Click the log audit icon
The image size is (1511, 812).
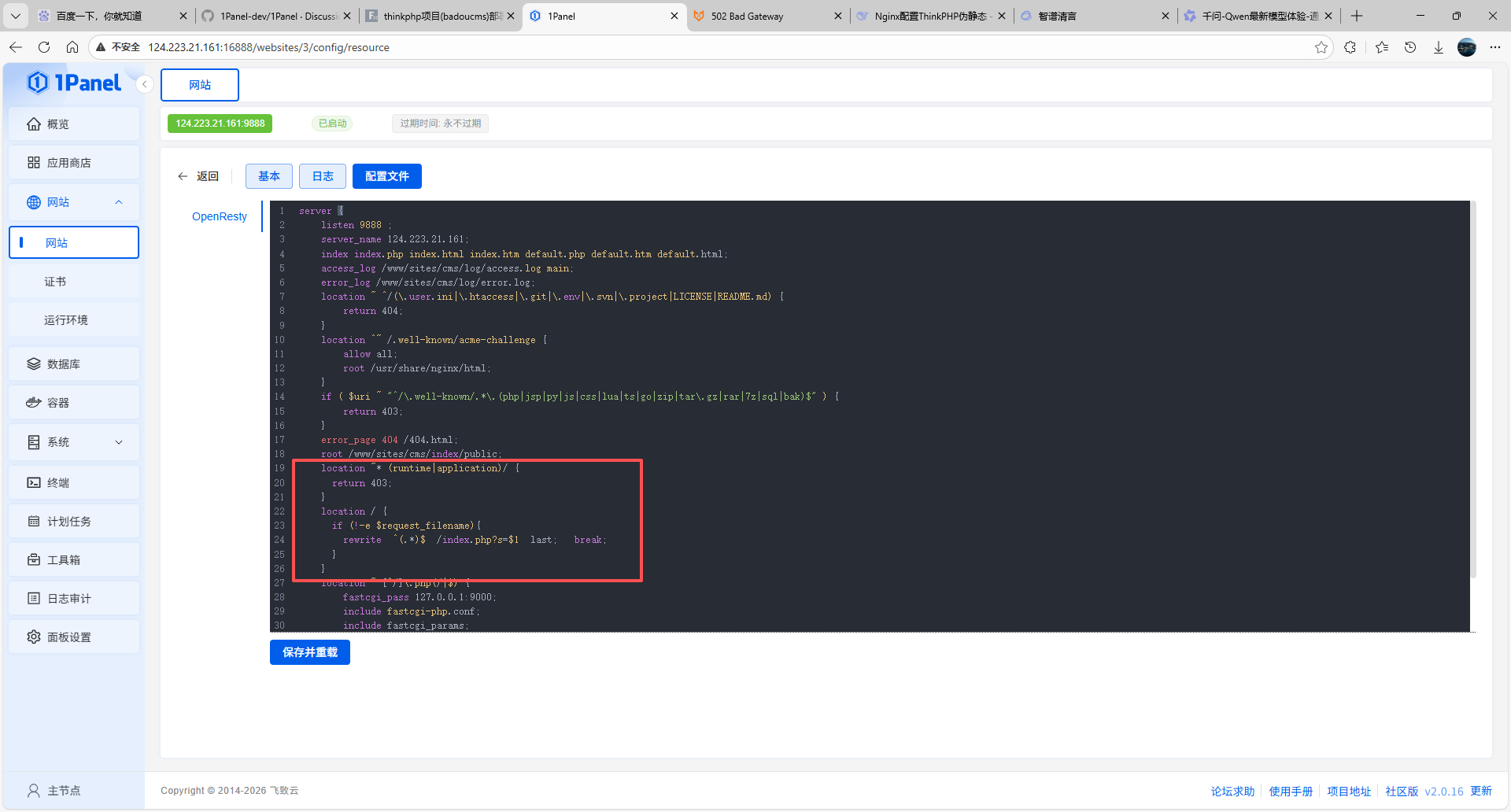(34, 599)
